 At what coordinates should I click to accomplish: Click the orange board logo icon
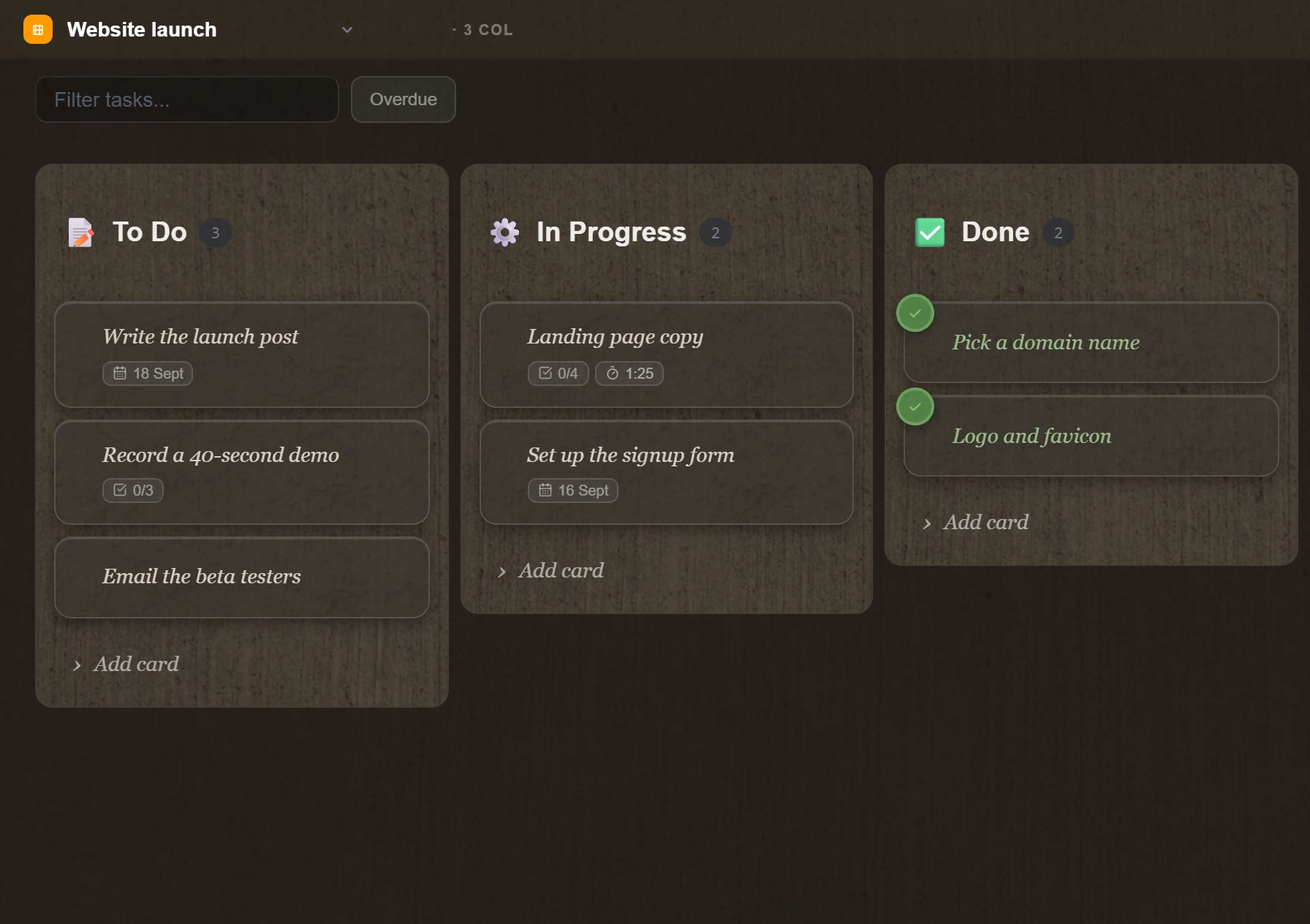point(38,29)
